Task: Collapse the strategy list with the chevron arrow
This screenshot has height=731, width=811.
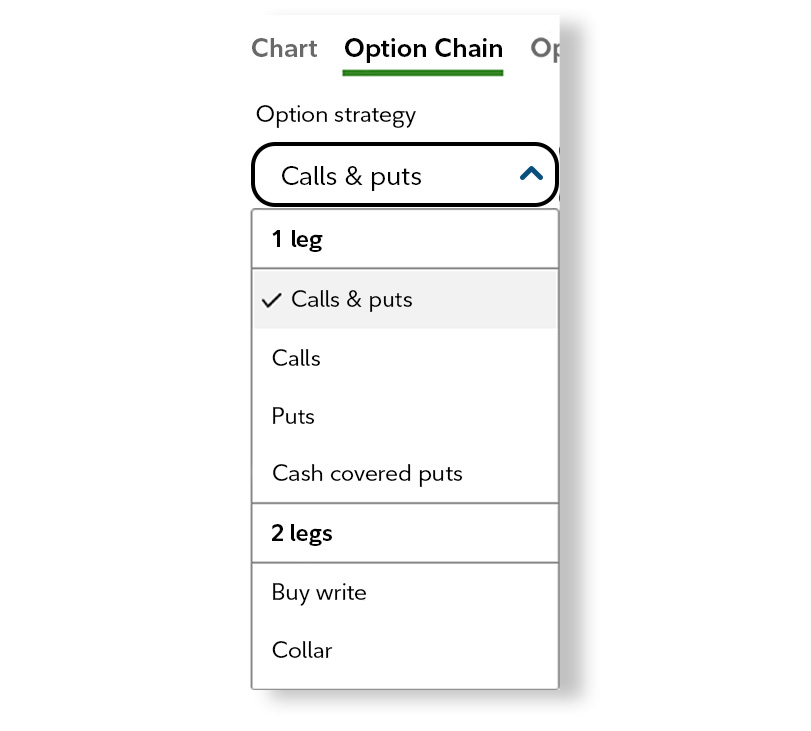Action: pyautogui.click(x=531, y=175)
